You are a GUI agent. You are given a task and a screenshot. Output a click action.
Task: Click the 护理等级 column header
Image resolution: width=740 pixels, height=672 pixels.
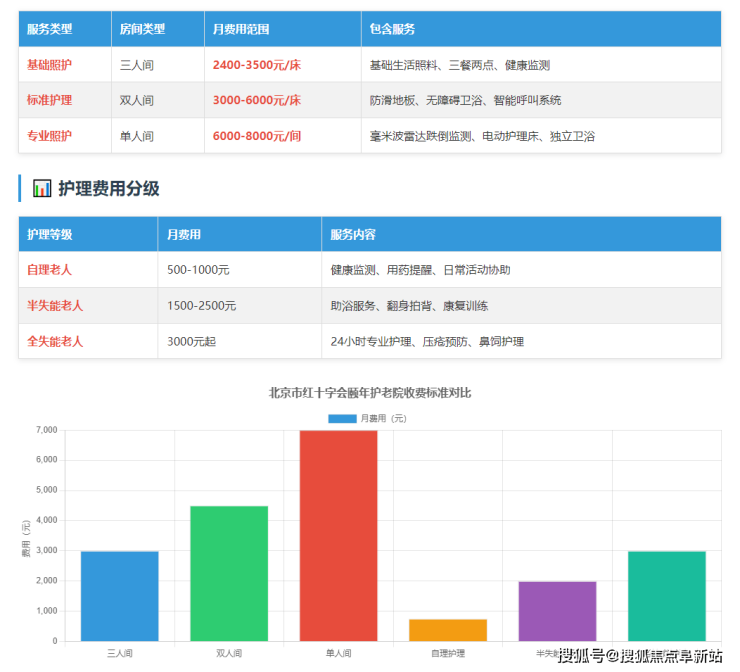click(50, 234)
